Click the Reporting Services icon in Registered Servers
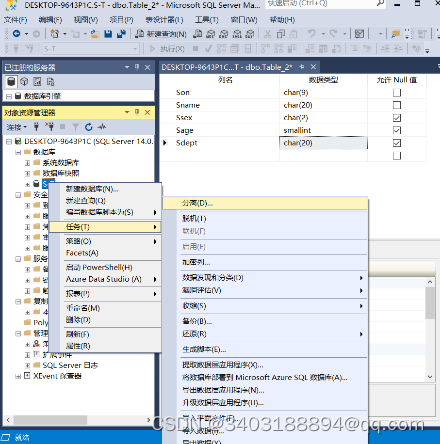The height and width of the screenshot is (444, 440). click(37, 82)
